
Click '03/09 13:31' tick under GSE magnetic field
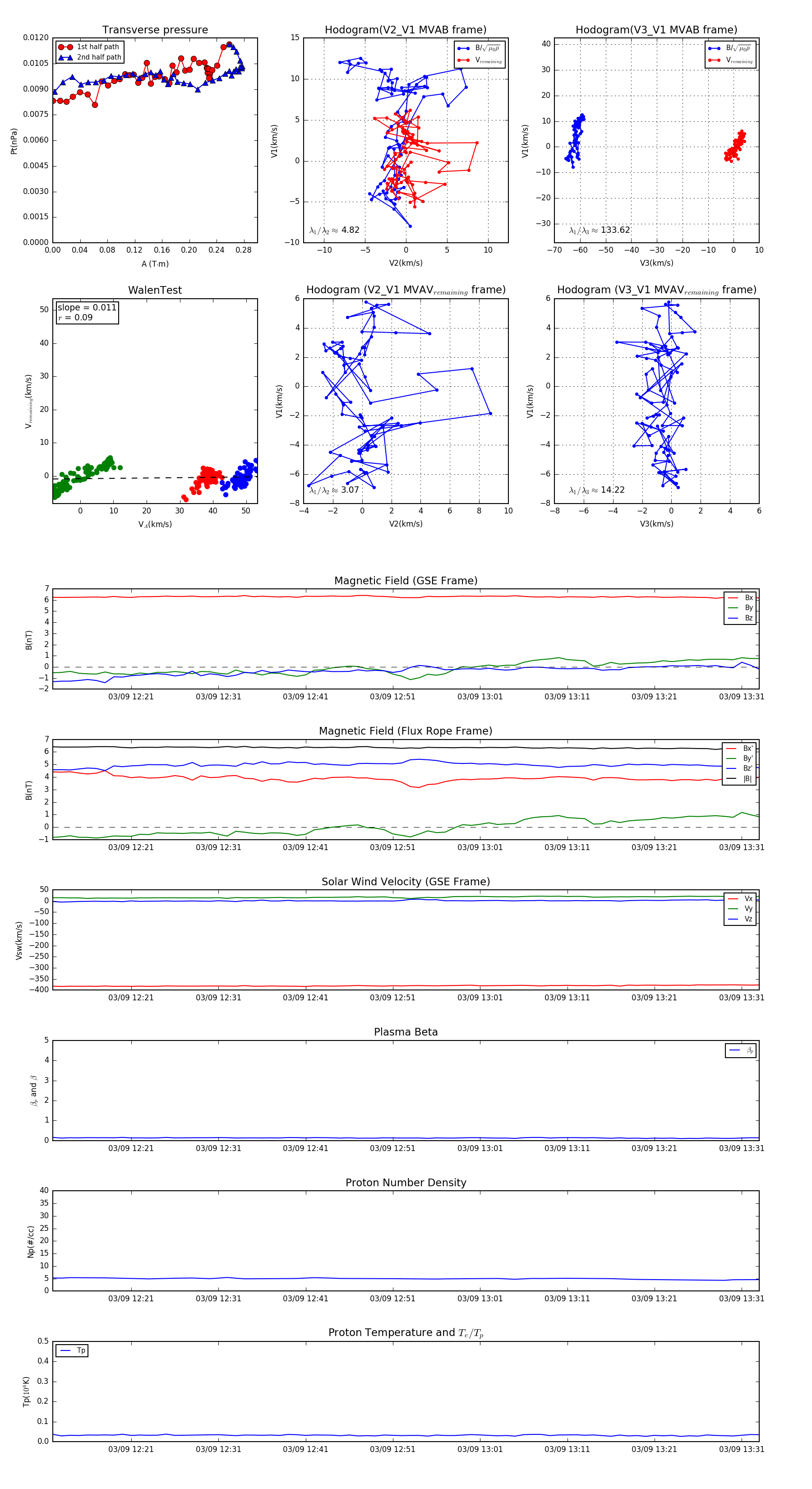742,697
